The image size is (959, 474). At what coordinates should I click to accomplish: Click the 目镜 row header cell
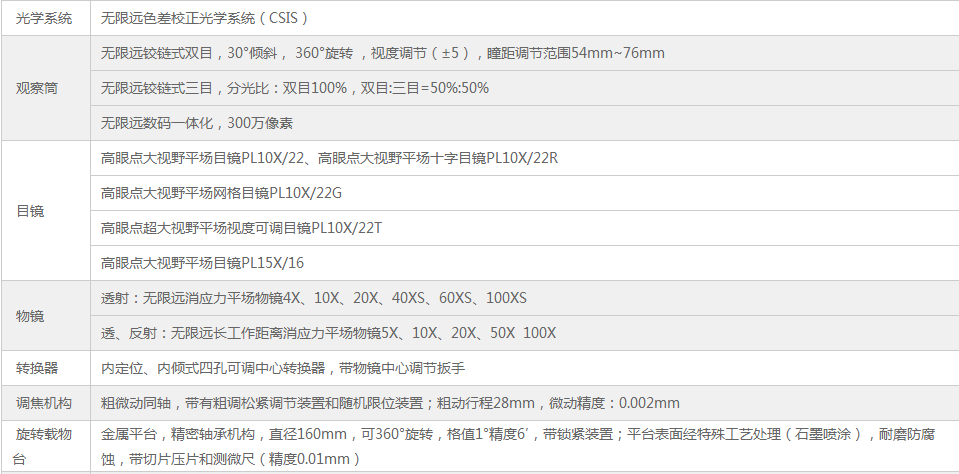(x=45, y=211)
